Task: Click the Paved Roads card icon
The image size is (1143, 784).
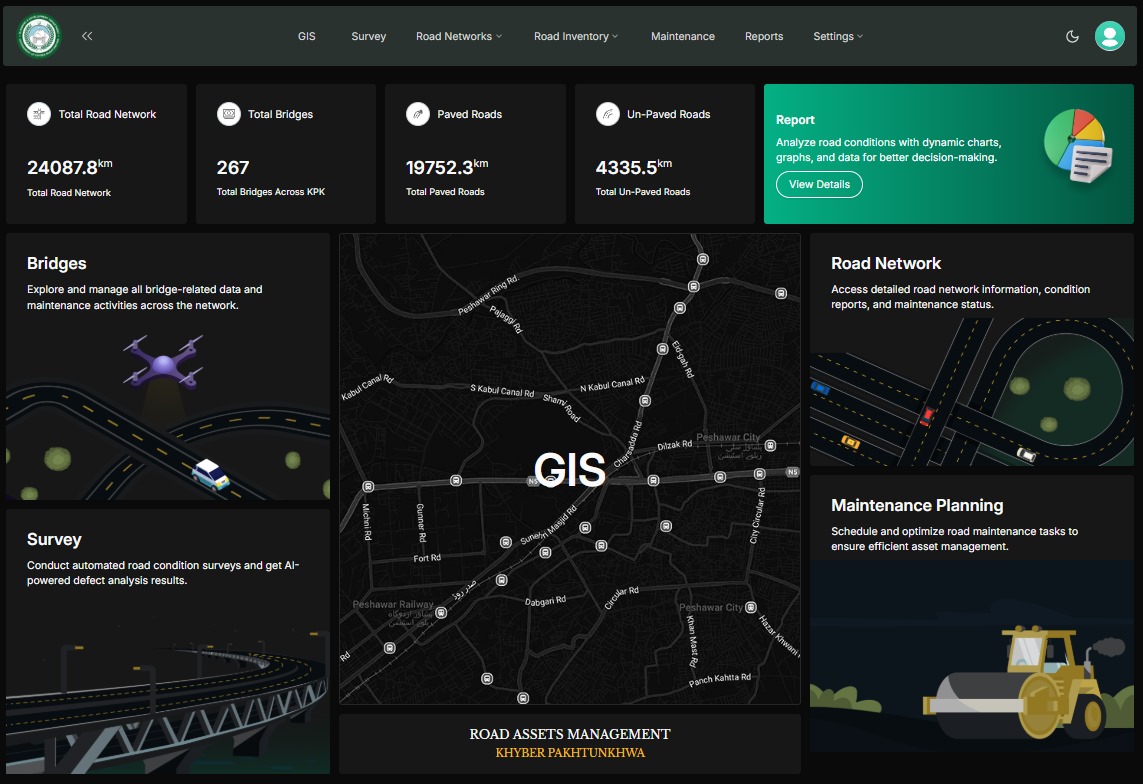Action: pyautogui.click(x=418, y=114)
